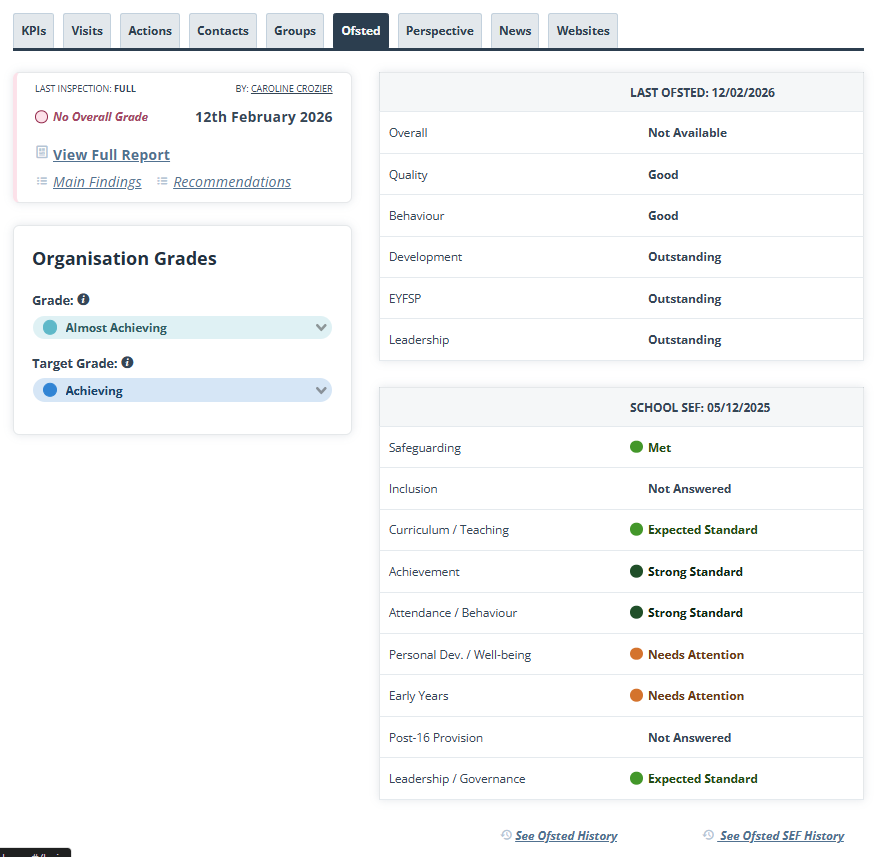Click the 'Expected Standard' value for Leadership / Governance
The width and height of the screenshot is (887, 857).
[x=703, y=779]
